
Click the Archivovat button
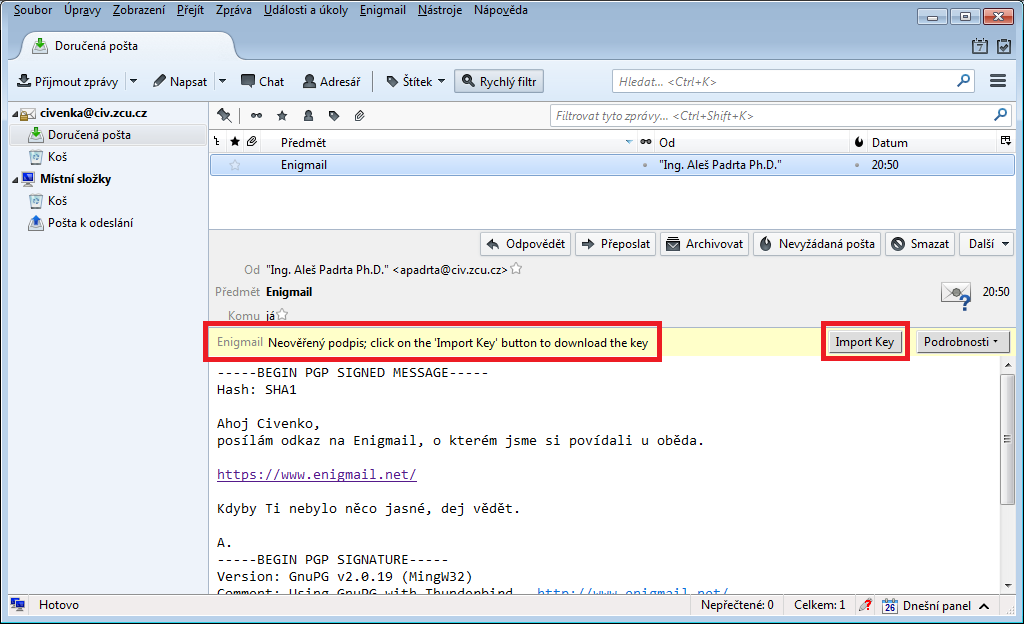click(704, 244)
